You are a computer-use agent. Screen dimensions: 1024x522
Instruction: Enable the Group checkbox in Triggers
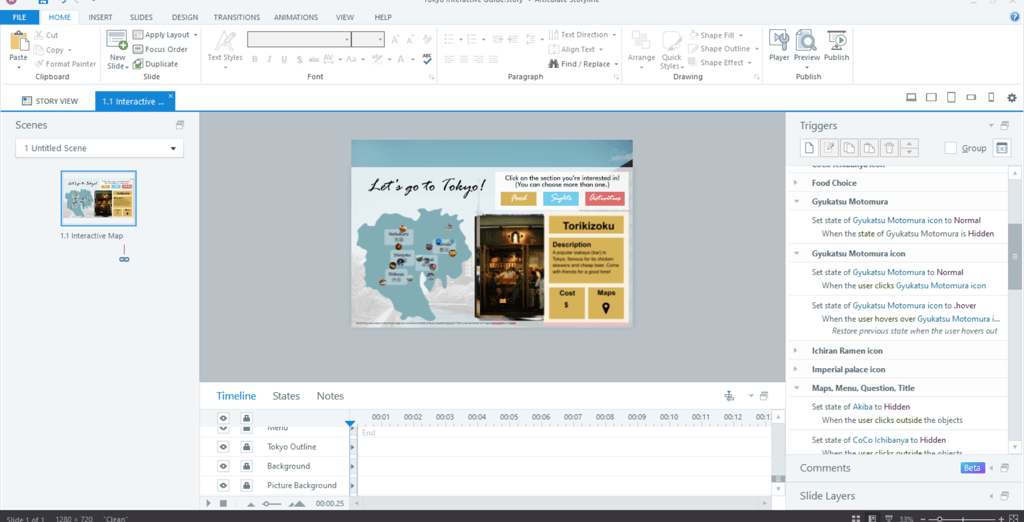(x=951, y=148)
